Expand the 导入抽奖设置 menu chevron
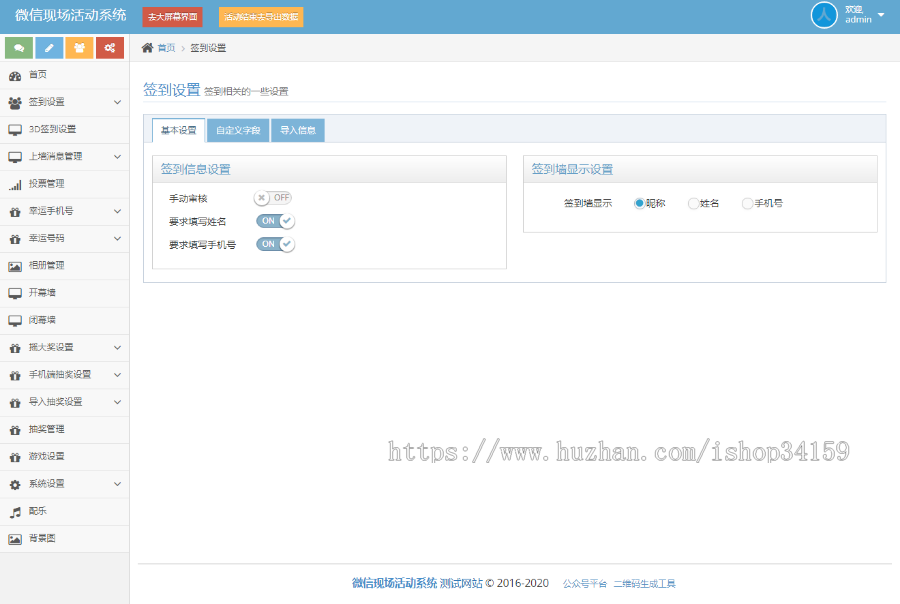This screenshot has height=604, width=900. tap(117, 402)
